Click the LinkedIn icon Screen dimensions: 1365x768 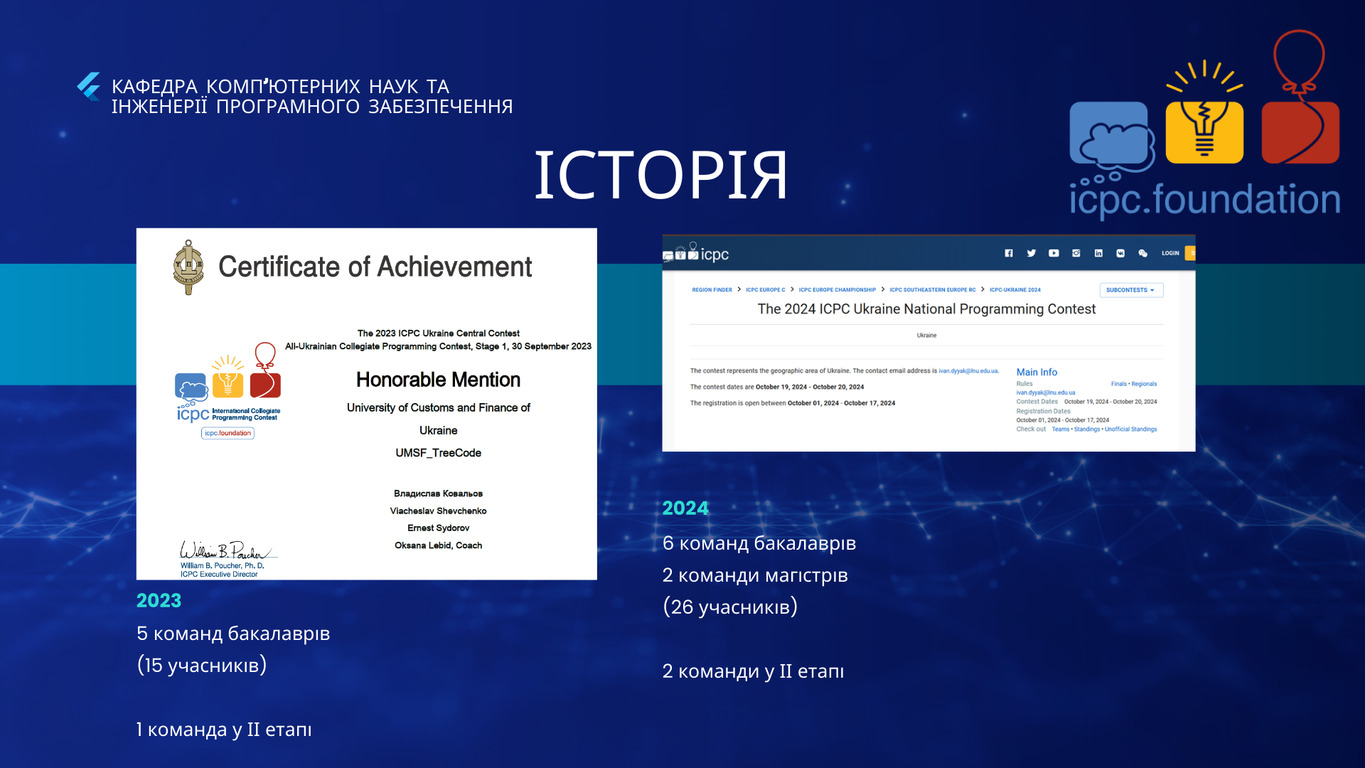1098,253
